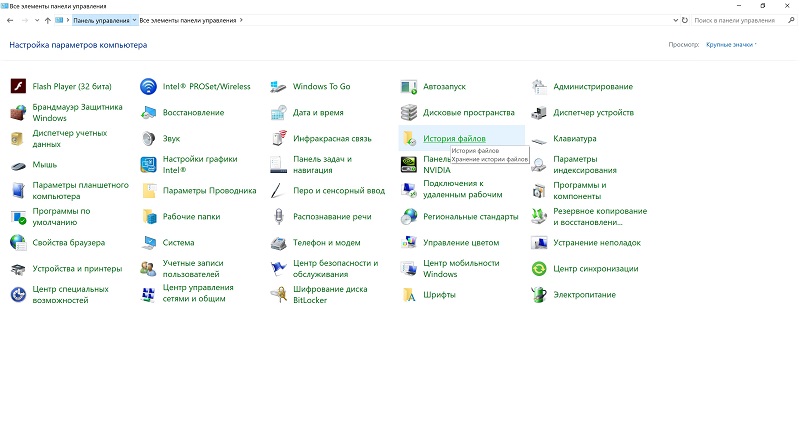This screenshot has height=425, width=800.
Task: Open the Резервное копирование и восстановление link
Action: (x=600, y=216)
